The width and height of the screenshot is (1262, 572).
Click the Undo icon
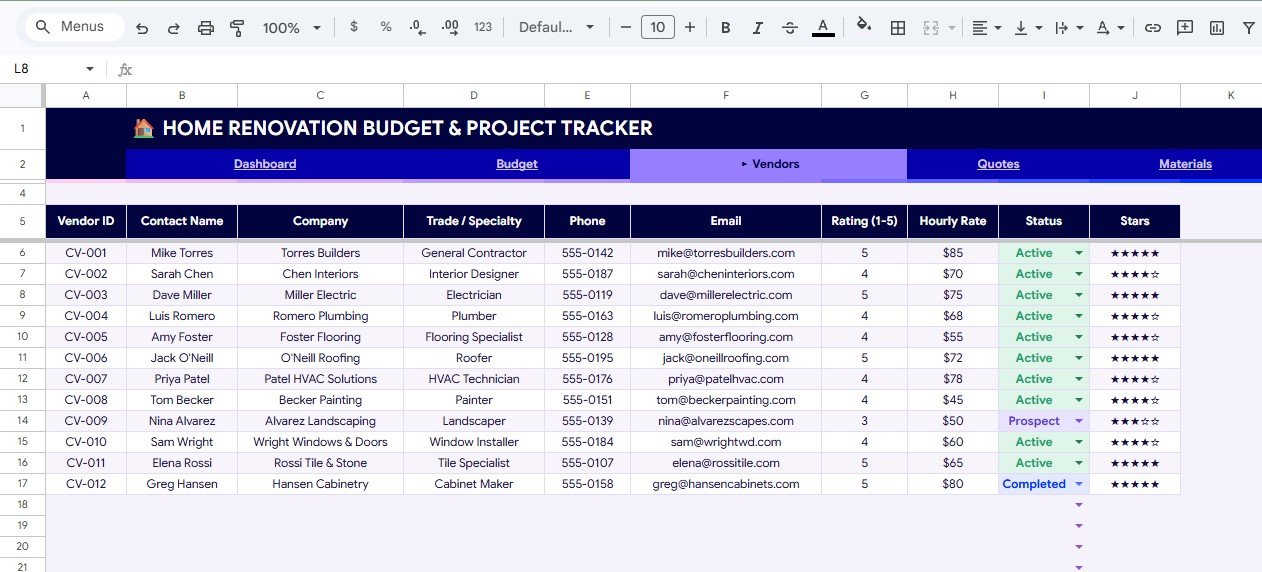(142, 28)
